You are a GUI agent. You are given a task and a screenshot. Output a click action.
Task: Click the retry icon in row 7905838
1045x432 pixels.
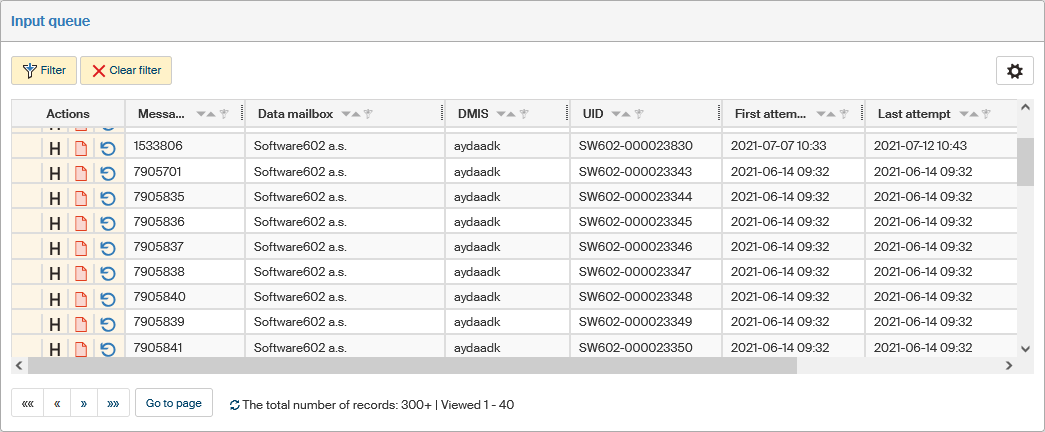click(x=108, y=273)
